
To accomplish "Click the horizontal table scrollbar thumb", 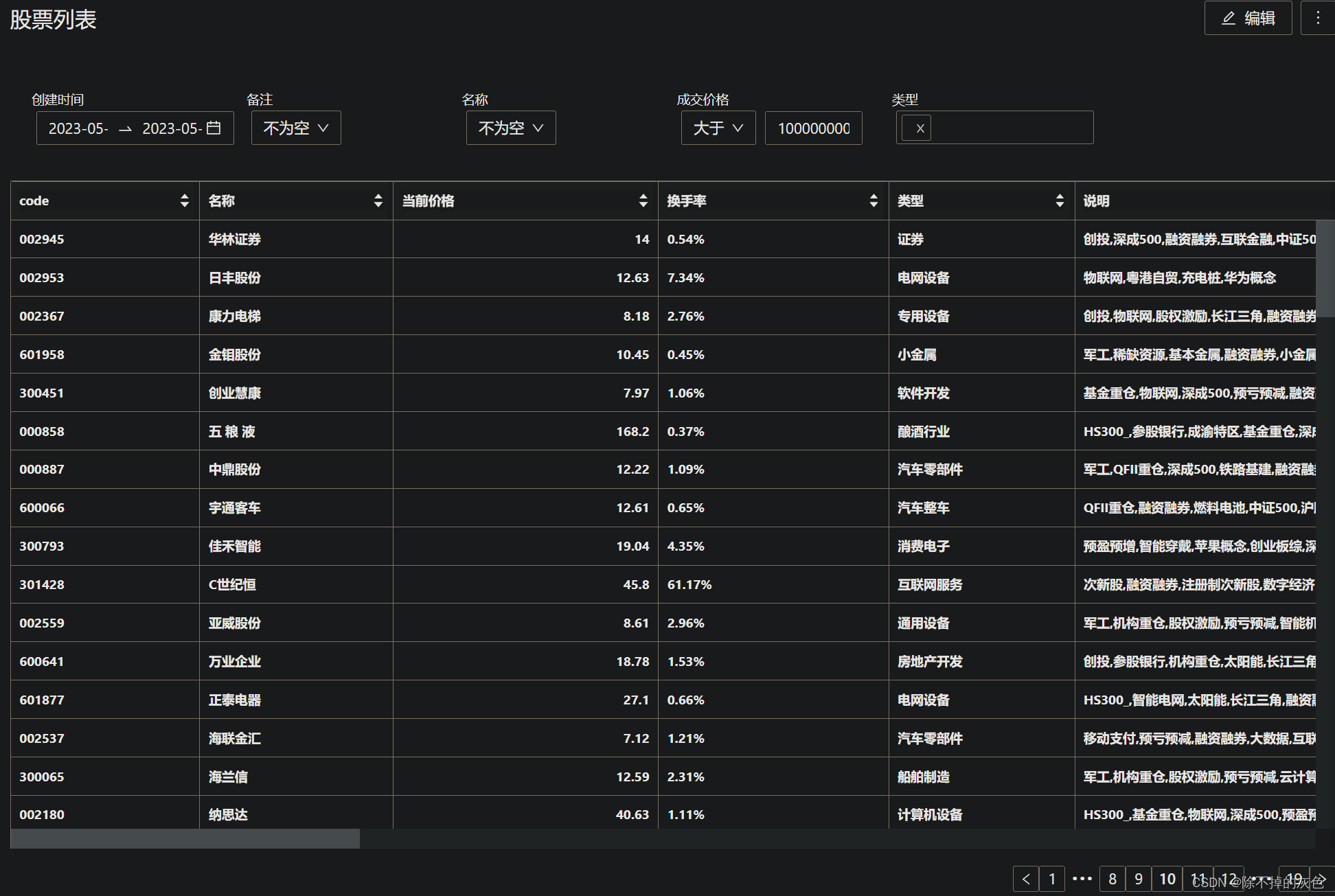I will click(x=185, y=838).
